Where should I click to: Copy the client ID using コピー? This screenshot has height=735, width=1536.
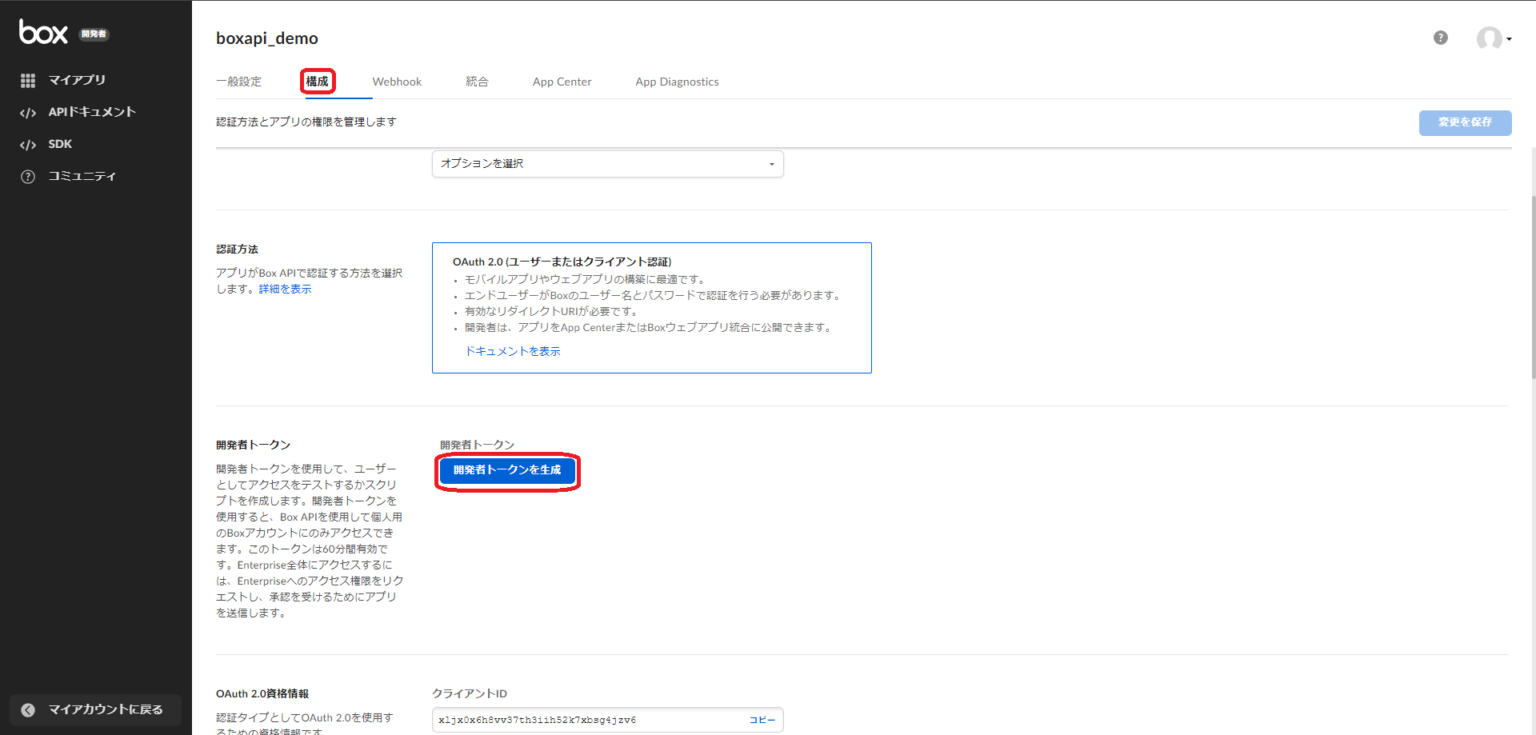tap(761, 719)
